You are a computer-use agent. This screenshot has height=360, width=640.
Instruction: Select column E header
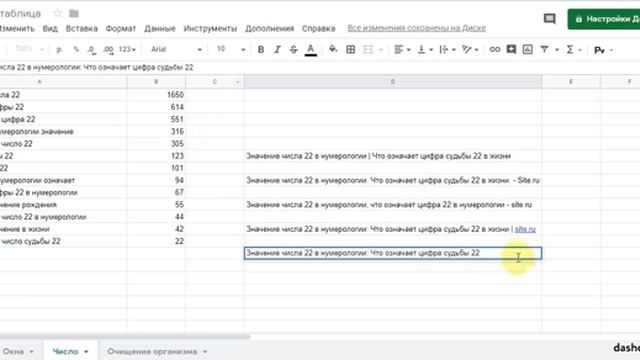571,82
